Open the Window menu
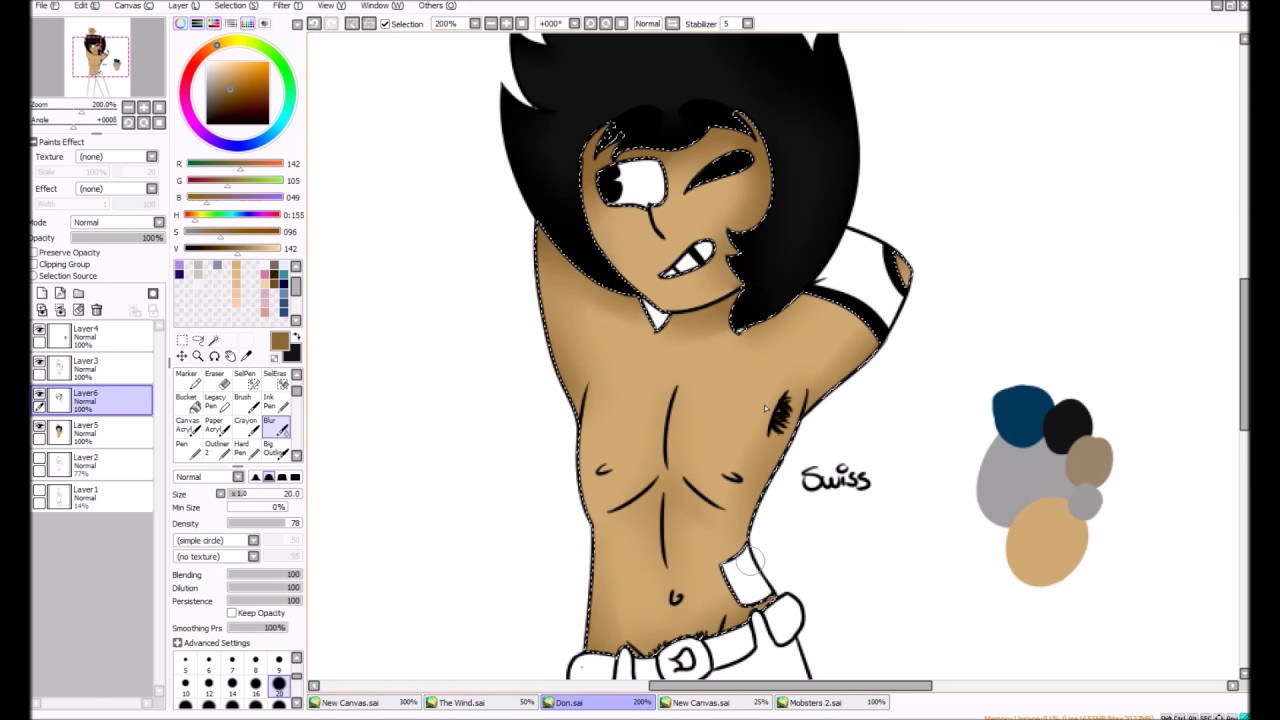Screen dimensions: 1280x720 pyautogui.click(x=382, y=6)
